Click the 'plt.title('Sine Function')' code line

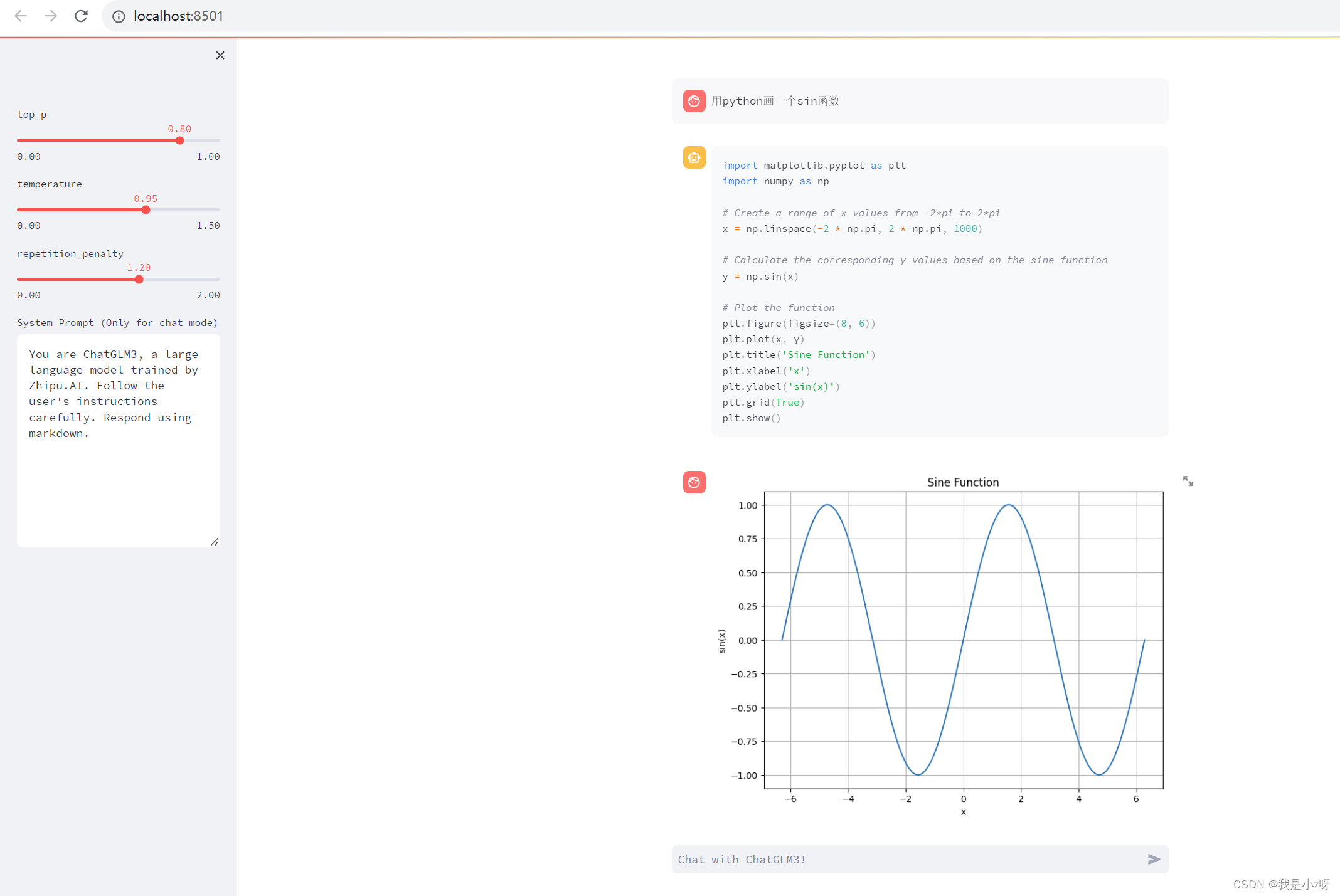tap(799, 355)
